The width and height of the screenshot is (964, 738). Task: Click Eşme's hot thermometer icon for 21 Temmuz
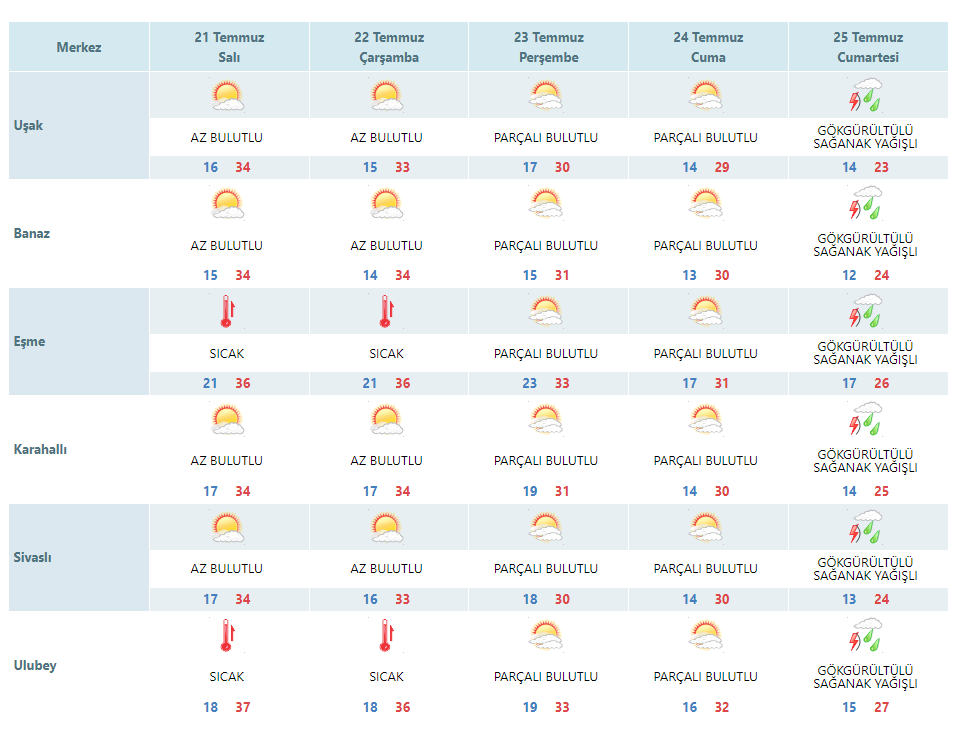click(x=228, y=312)
